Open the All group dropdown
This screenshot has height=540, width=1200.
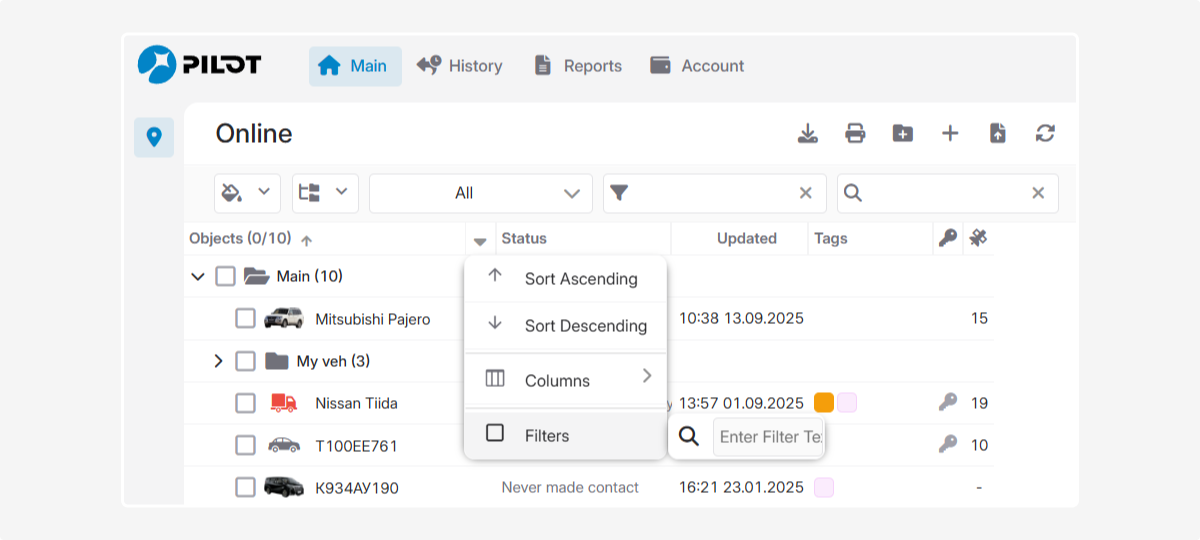[x=480, y=193]
